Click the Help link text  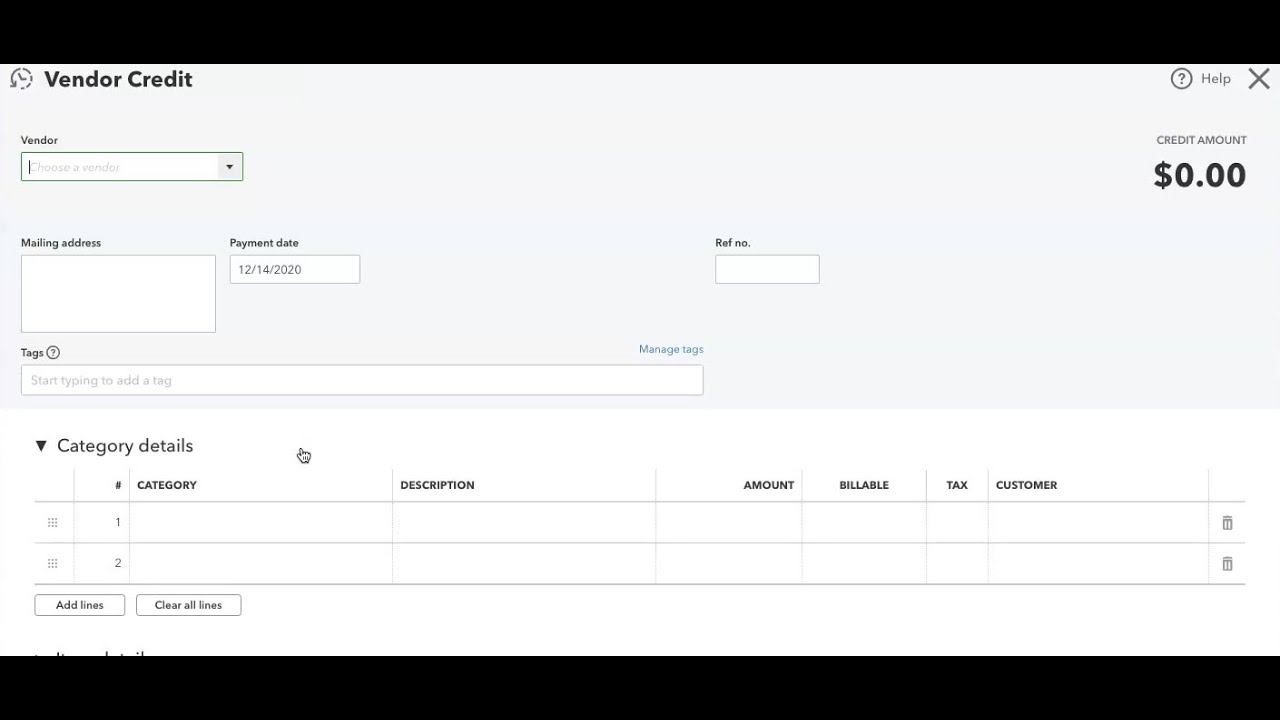point(1216,79)
